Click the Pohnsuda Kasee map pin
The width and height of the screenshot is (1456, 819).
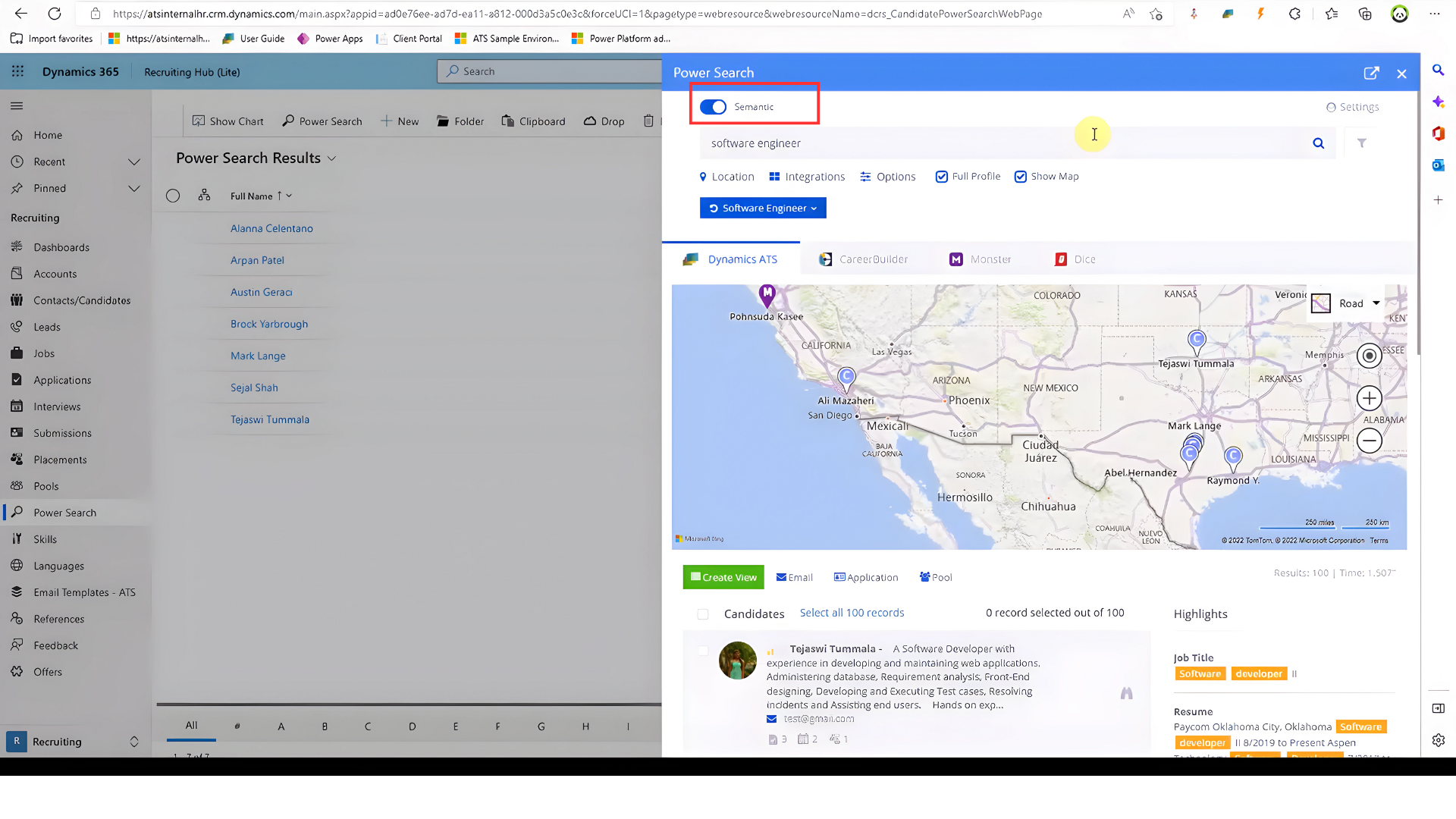tap(767, 294)
